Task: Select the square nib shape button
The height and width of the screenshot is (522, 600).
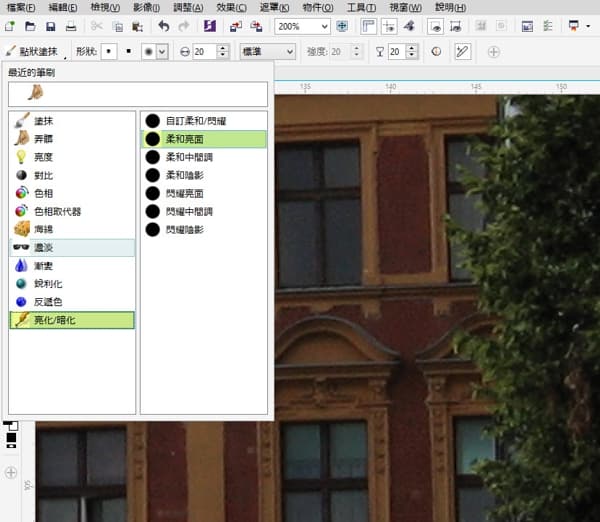Action: (131, 51)
